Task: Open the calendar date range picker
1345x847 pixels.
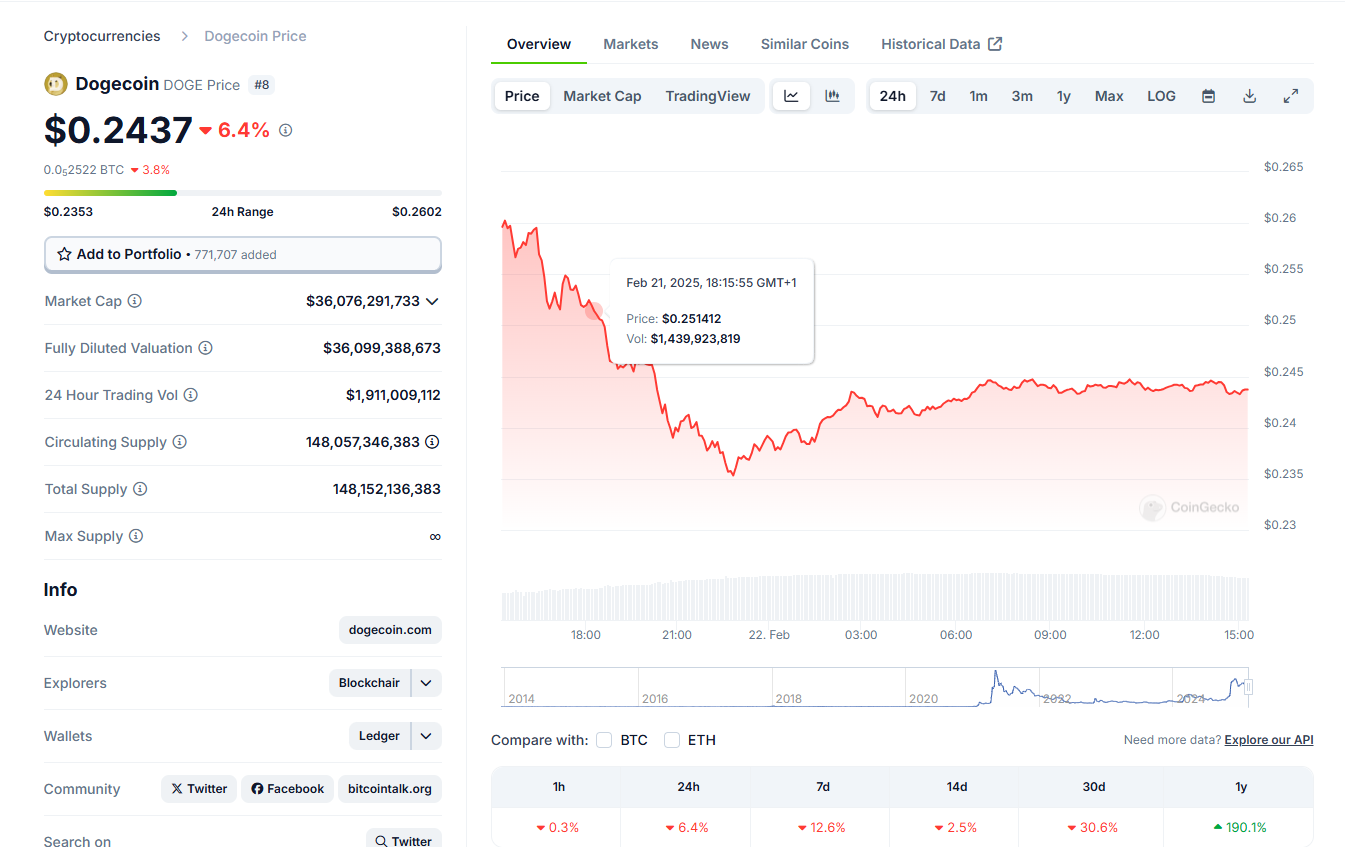Action: pyautogui.click(x=1208, y=96)
